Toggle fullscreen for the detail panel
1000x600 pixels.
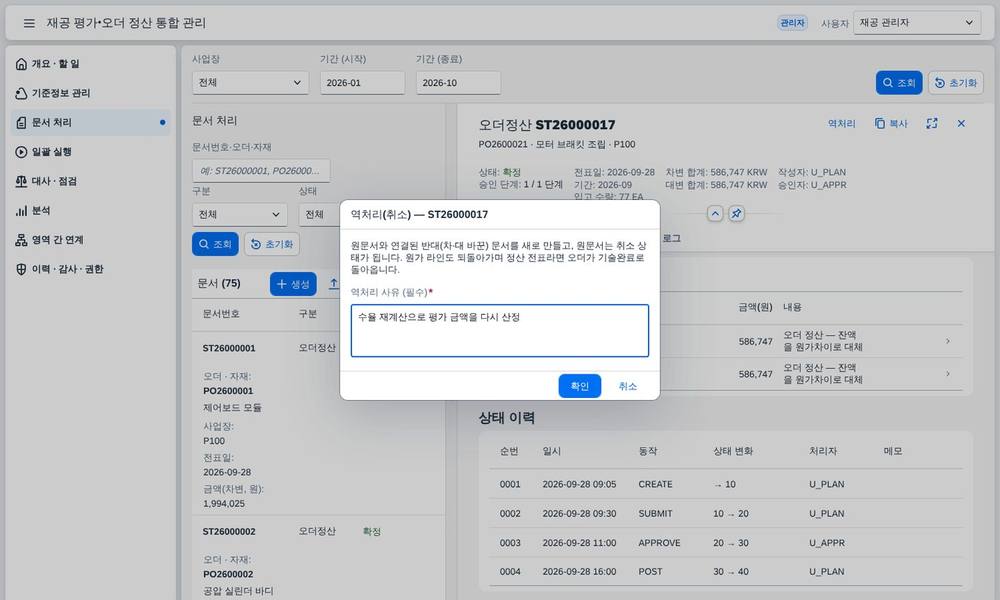(x=932, y=124)
